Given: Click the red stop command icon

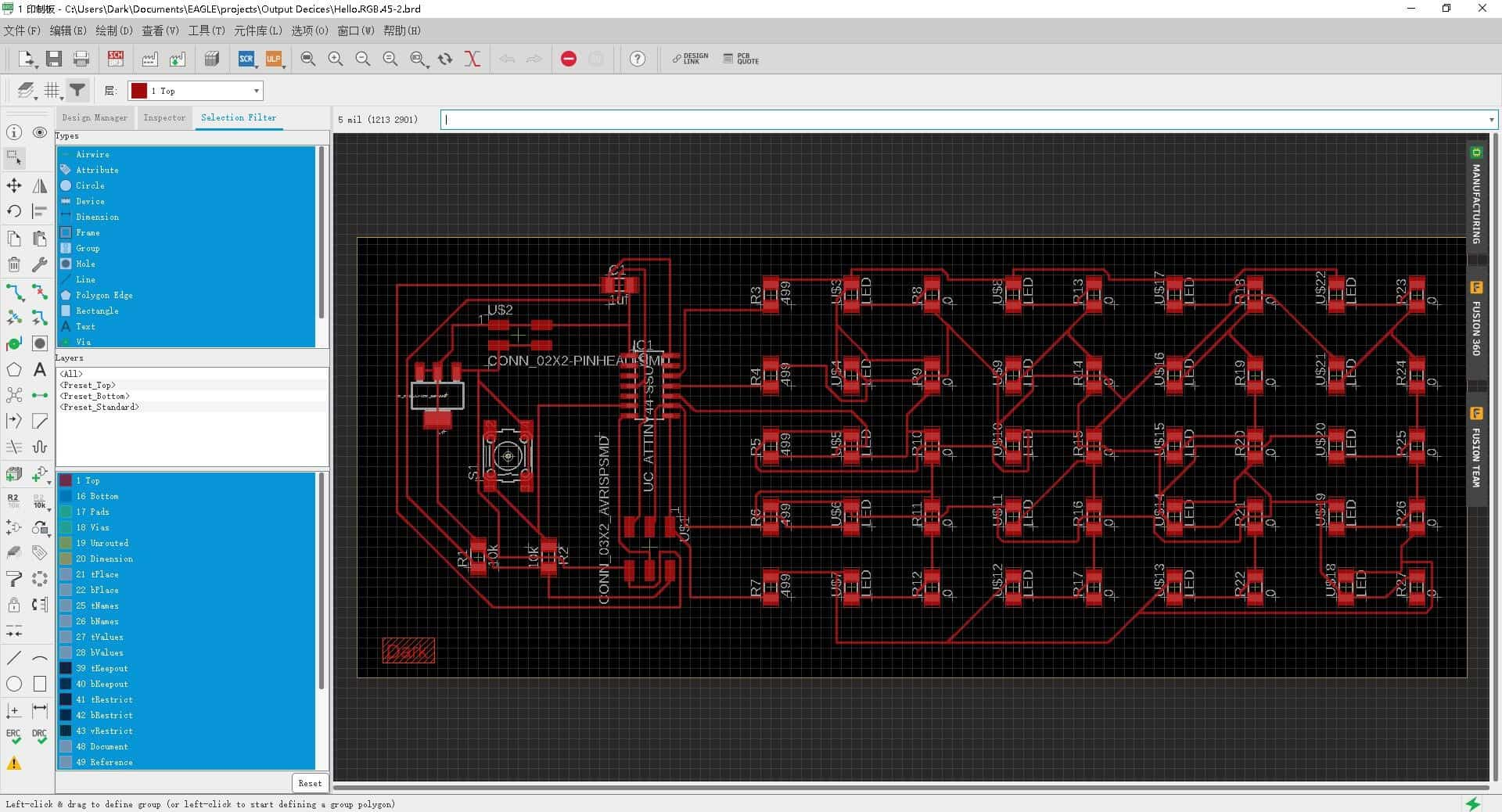Looking at the screenshot, I should [x=569, y=59].
